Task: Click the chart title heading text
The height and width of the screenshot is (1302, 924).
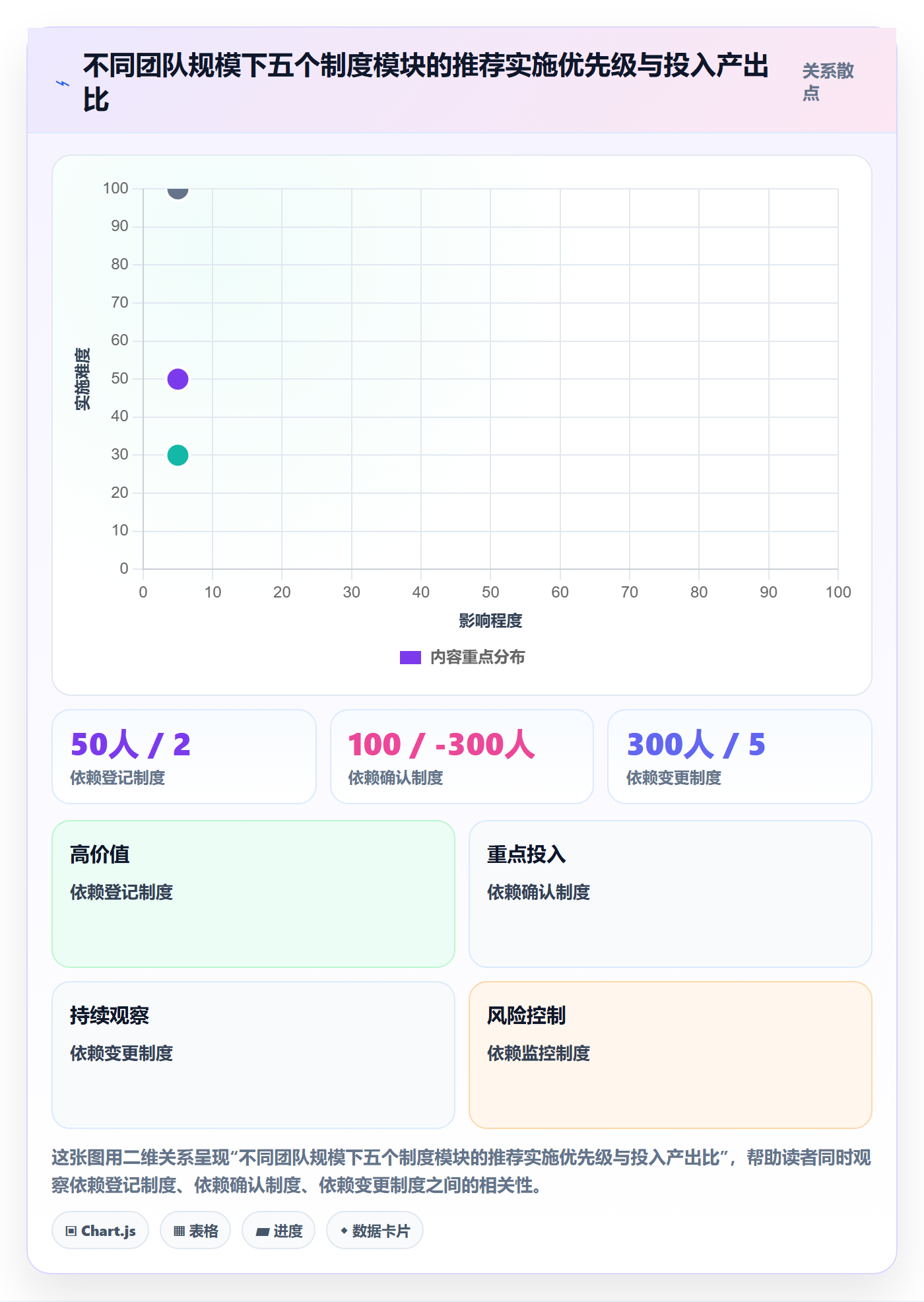Action: point(426,83)
